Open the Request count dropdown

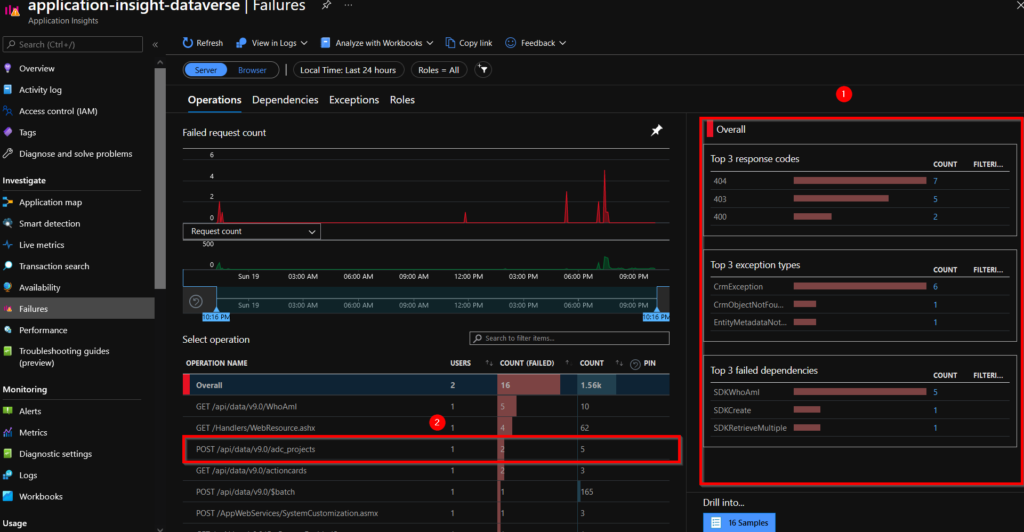[x=251, y=231]
